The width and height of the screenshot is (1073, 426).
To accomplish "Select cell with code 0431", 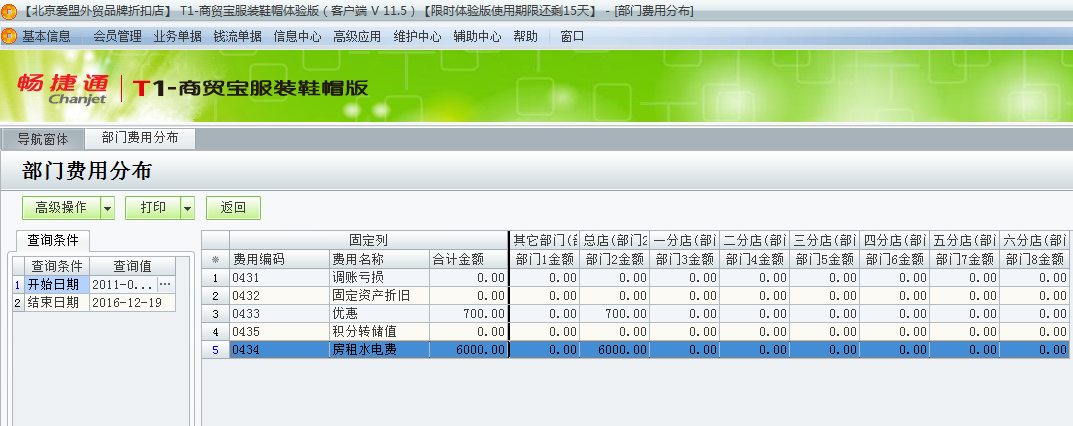I will (279, 278).
